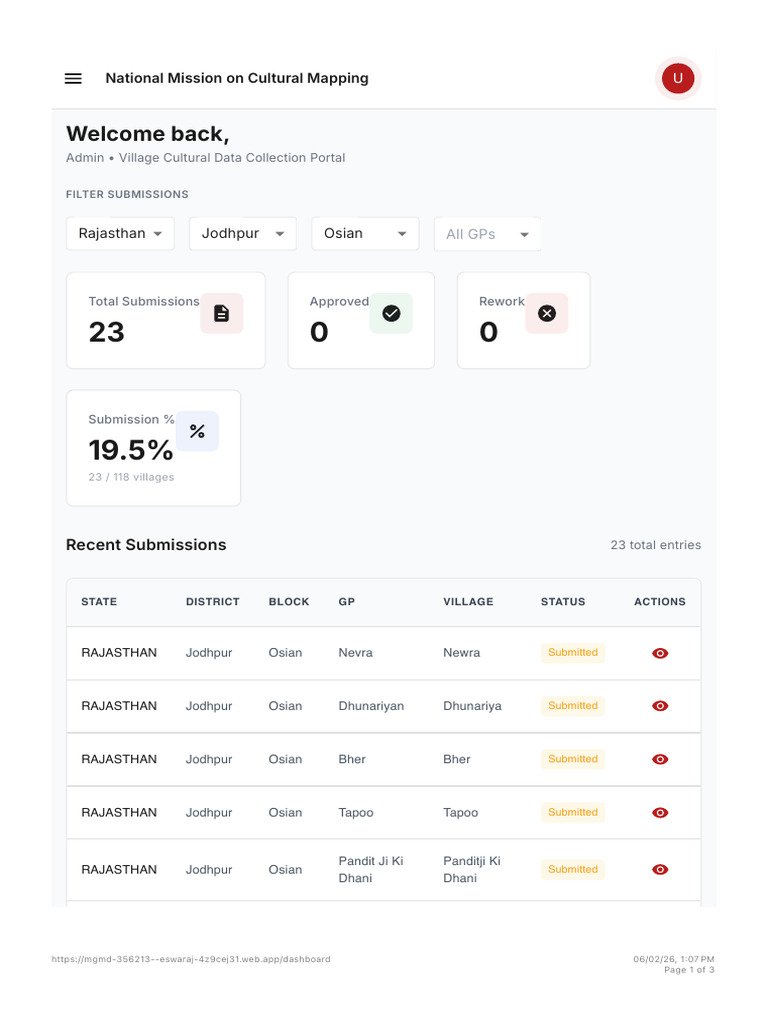The height and width of the screenshot is (1024, 768).
Task: View the Panditji Ki Dhani submission
Action: pos(660,870)
